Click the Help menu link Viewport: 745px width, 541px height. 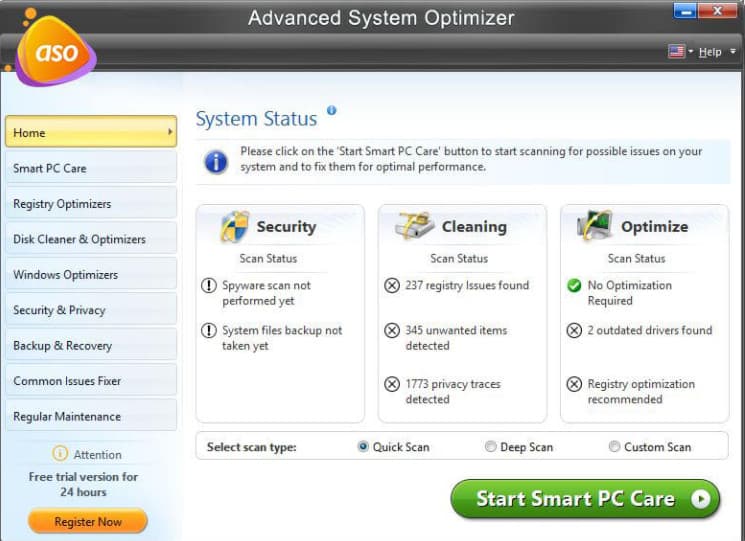point(710,52)
